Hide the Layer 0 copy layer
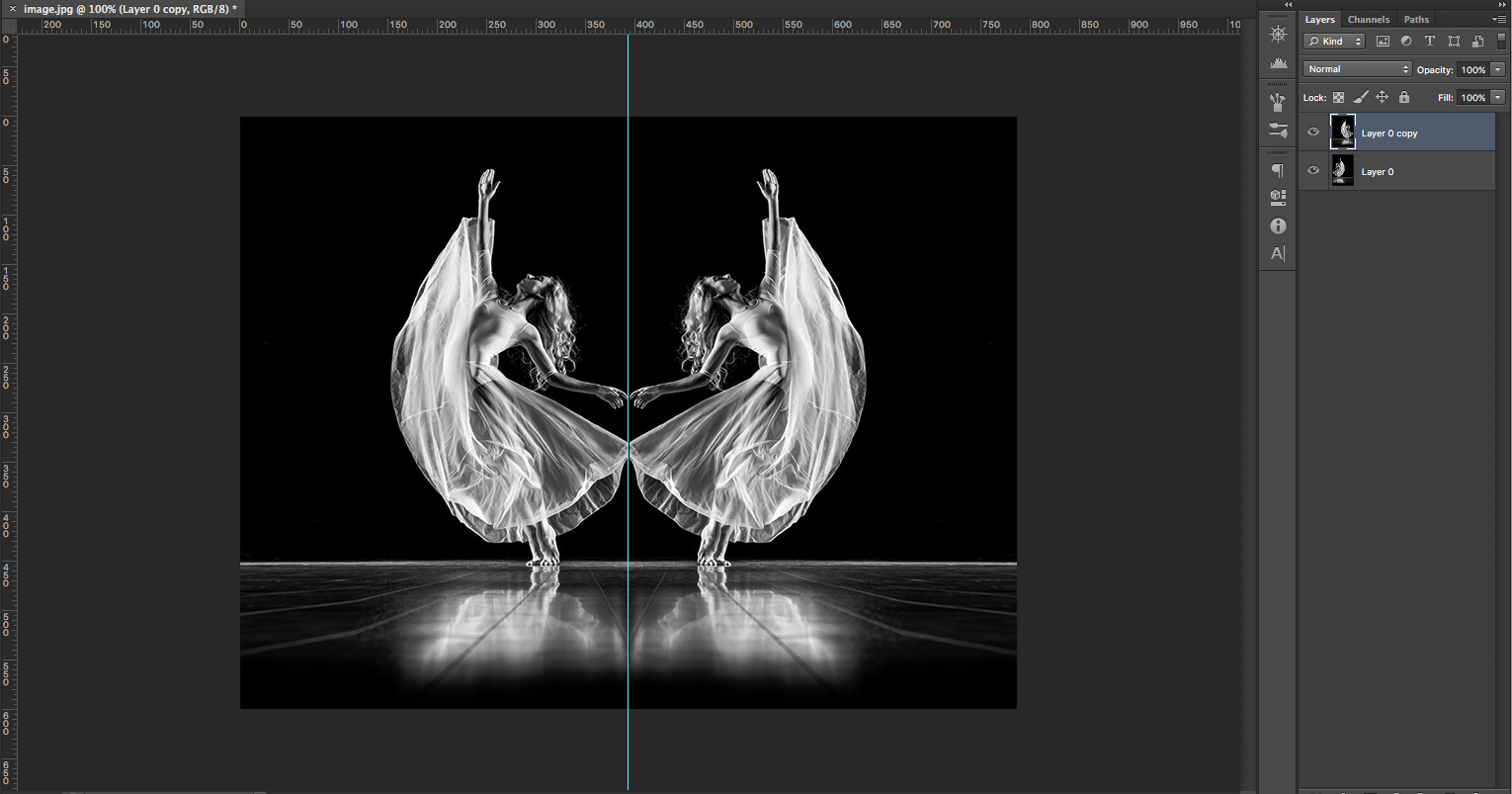 1313,132
